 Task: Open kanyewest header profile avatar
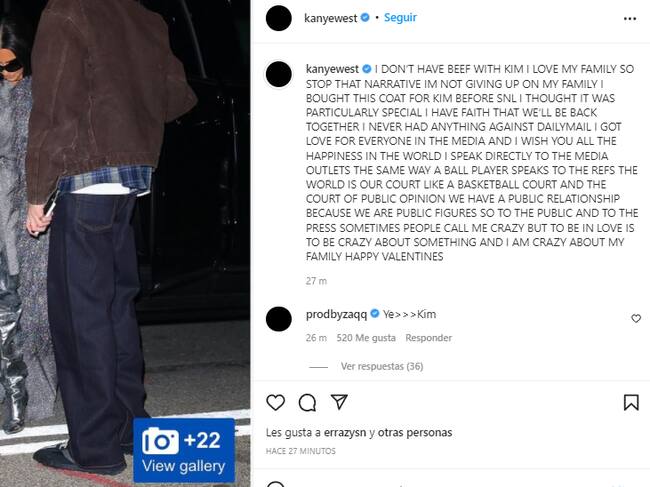[x=279, y=18]
